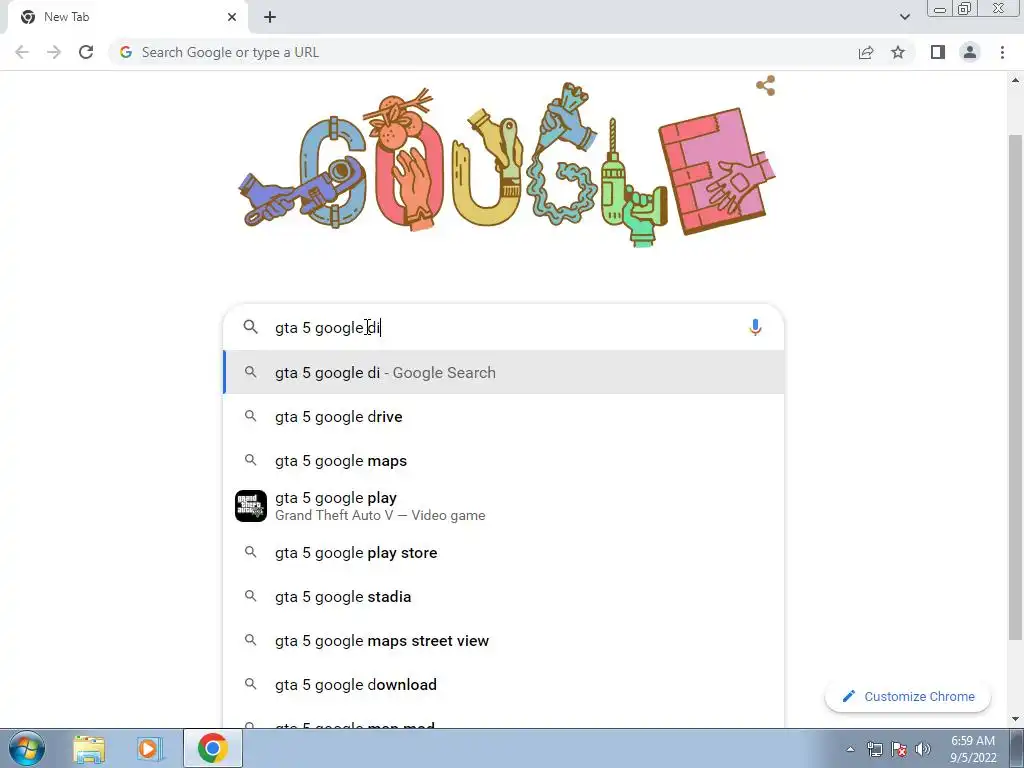The image size is (1024, 768).
Task: Toggle the Chrome side panel
Action: click(938, 52)
